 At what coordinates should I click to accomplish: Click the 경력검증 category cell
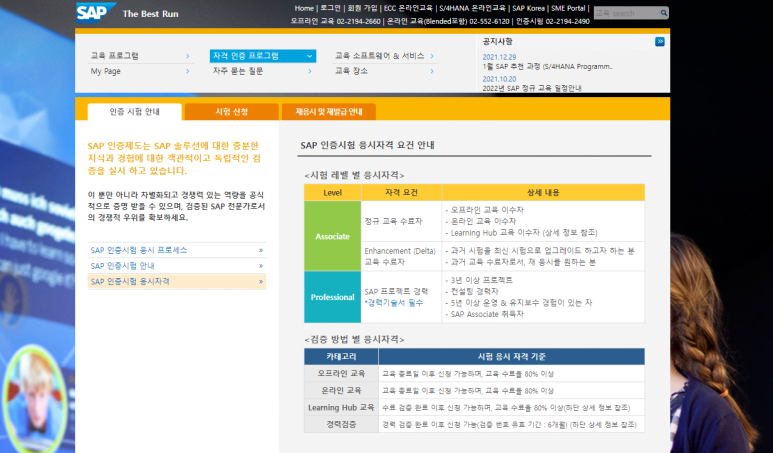(x=341, y=424)
